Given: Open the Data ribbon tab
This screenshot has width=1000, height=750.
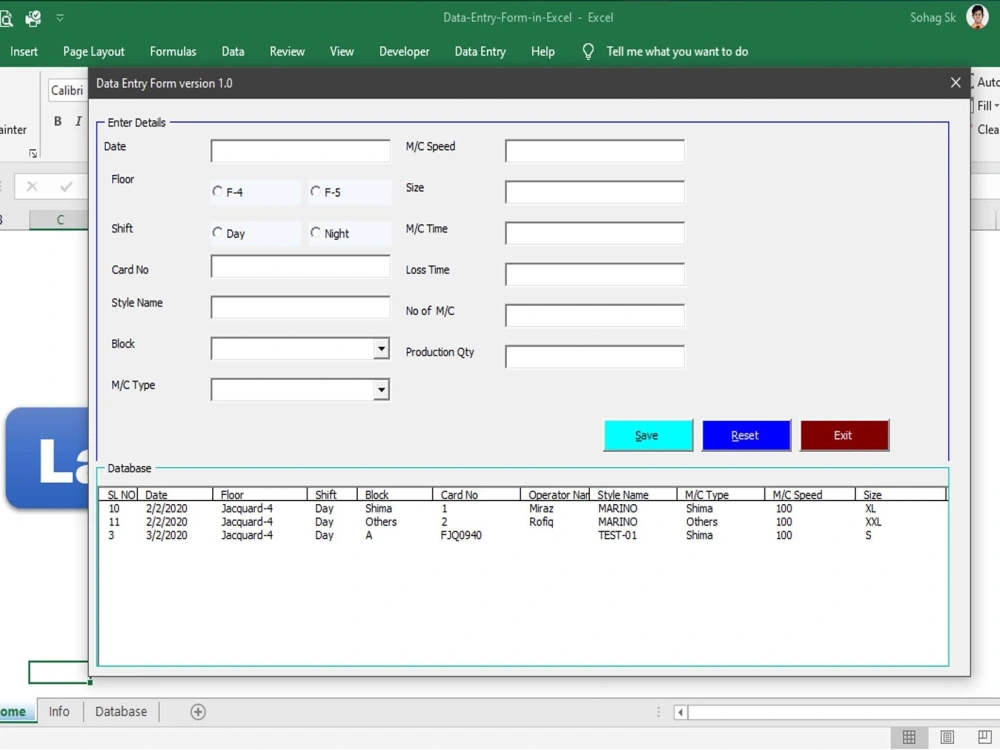Looking at the screenshot, I should pyautogui.click(x=233, y=52).
